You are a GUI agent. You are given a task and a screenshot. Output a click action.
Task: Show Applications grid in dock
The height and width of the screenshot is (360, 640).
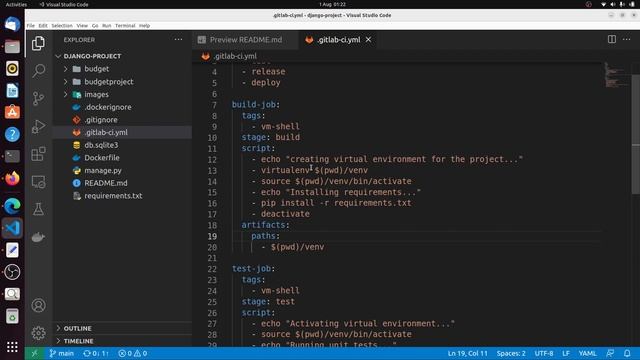(12, 347)
